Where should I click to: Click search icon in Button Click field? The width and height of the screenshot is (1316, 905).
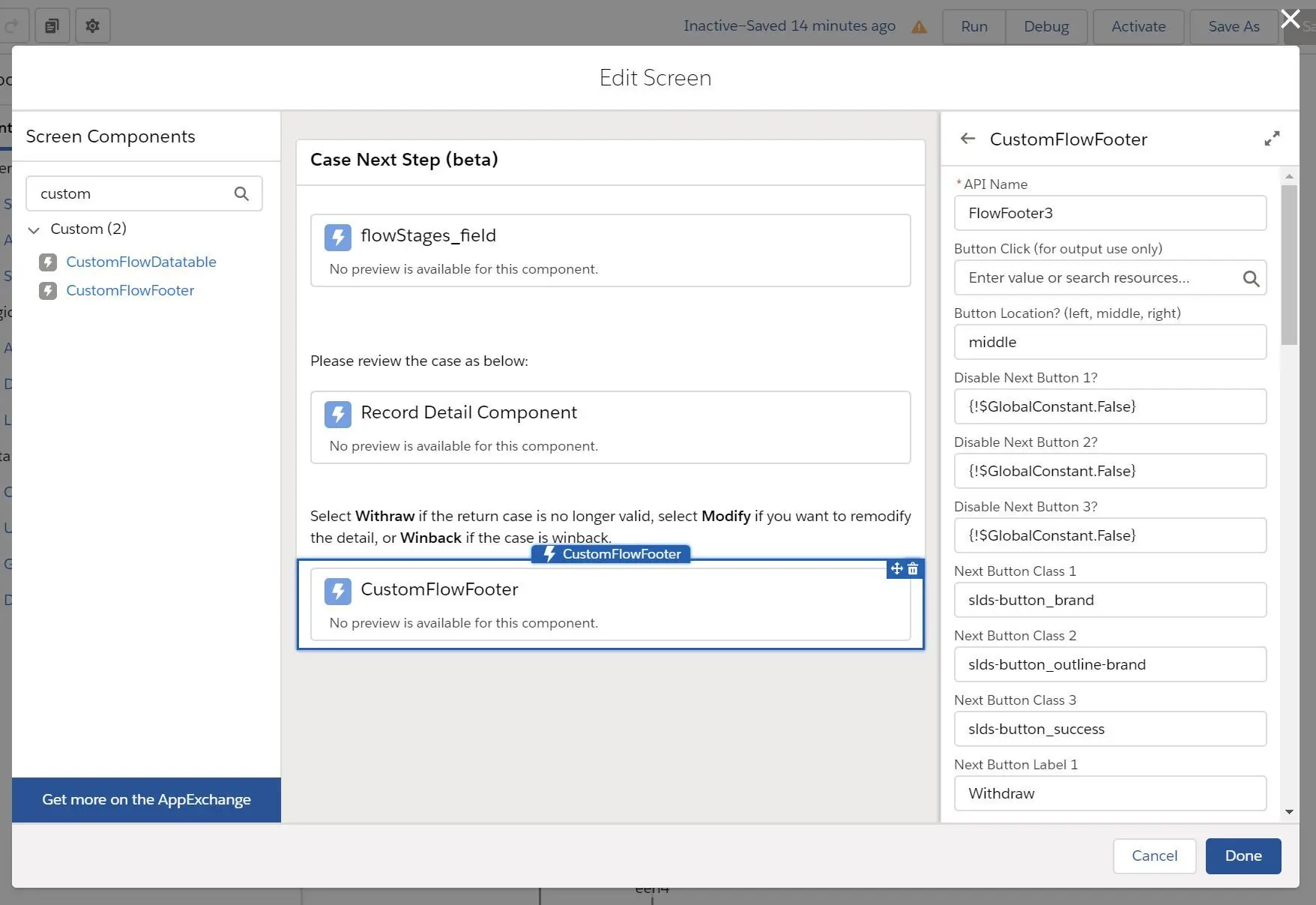[1251, 278]
